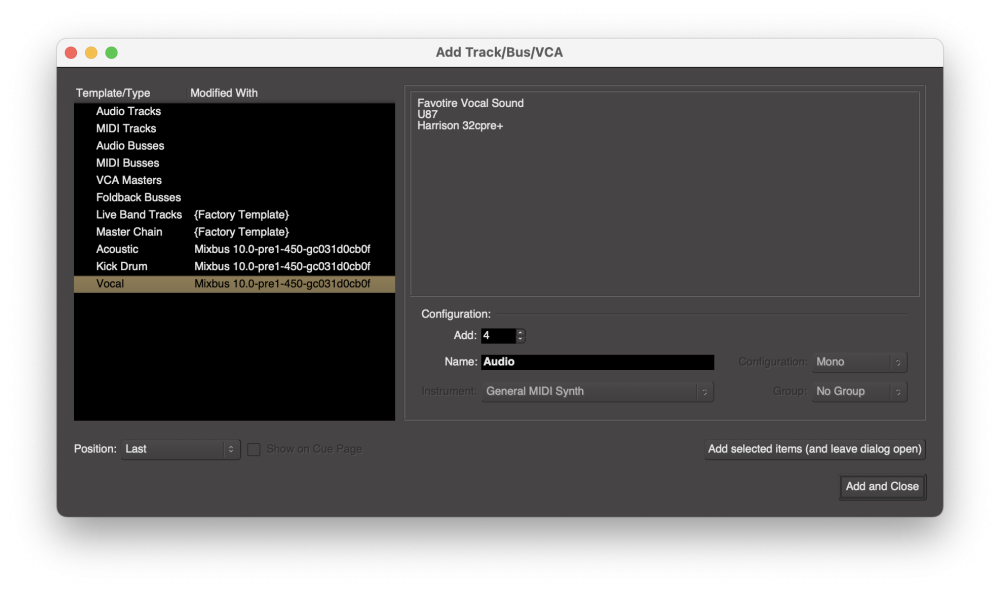Click Add selected items and leave dialog open
Screen dimensions: 1000x592
tap(815, 449)
